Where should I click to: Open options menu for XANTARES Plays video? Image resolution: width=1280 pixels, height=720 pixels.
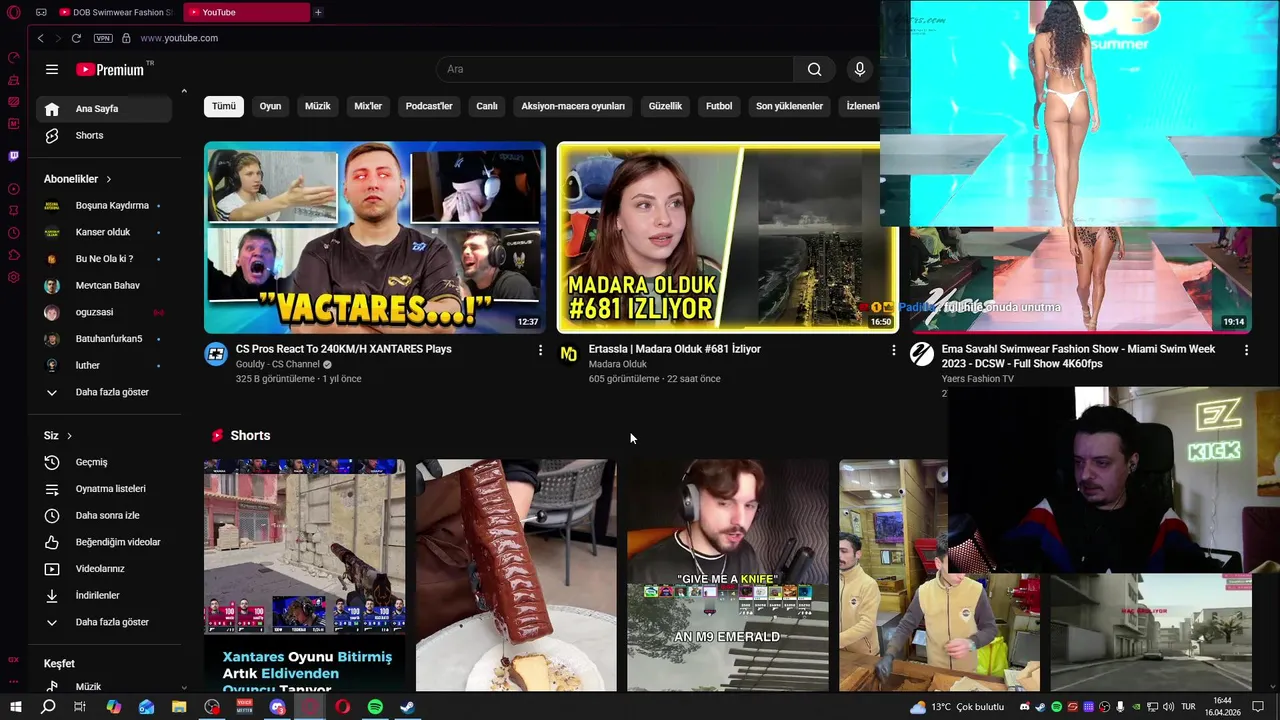[x=540, y=350]
